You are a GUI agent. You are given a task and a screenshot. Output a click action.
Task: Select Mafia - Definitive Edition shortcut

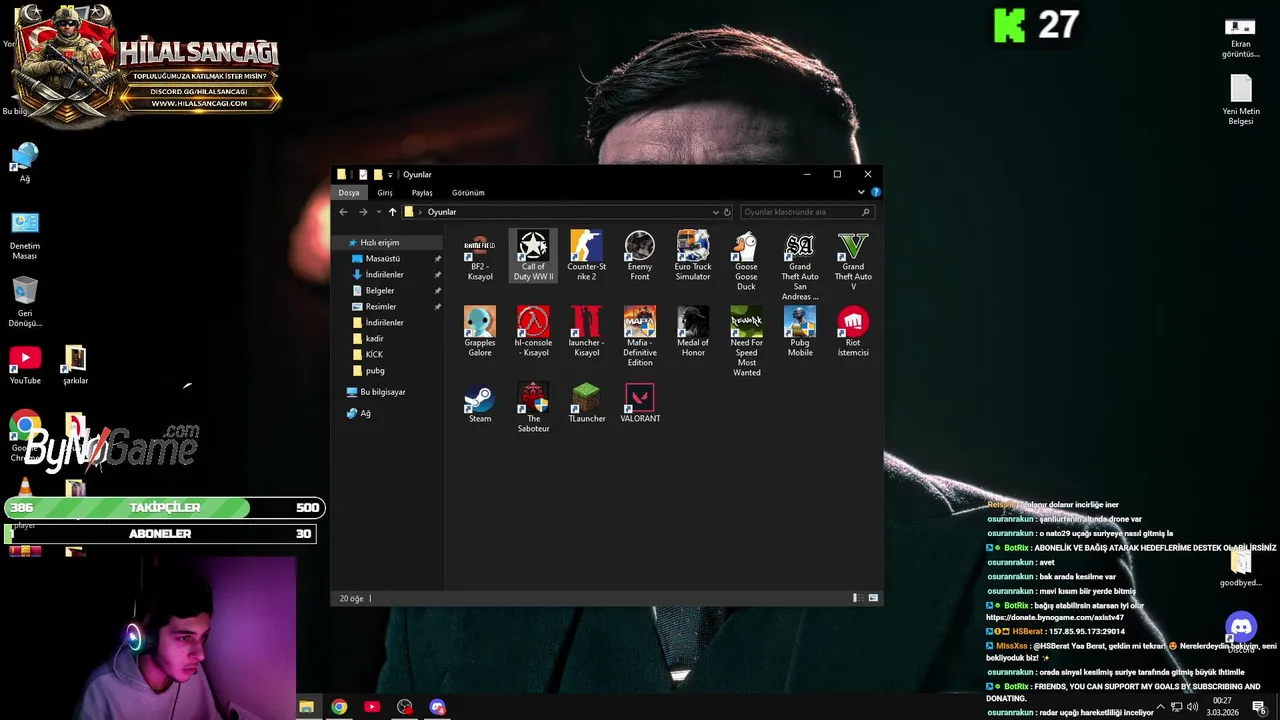(x=640, y=337)
